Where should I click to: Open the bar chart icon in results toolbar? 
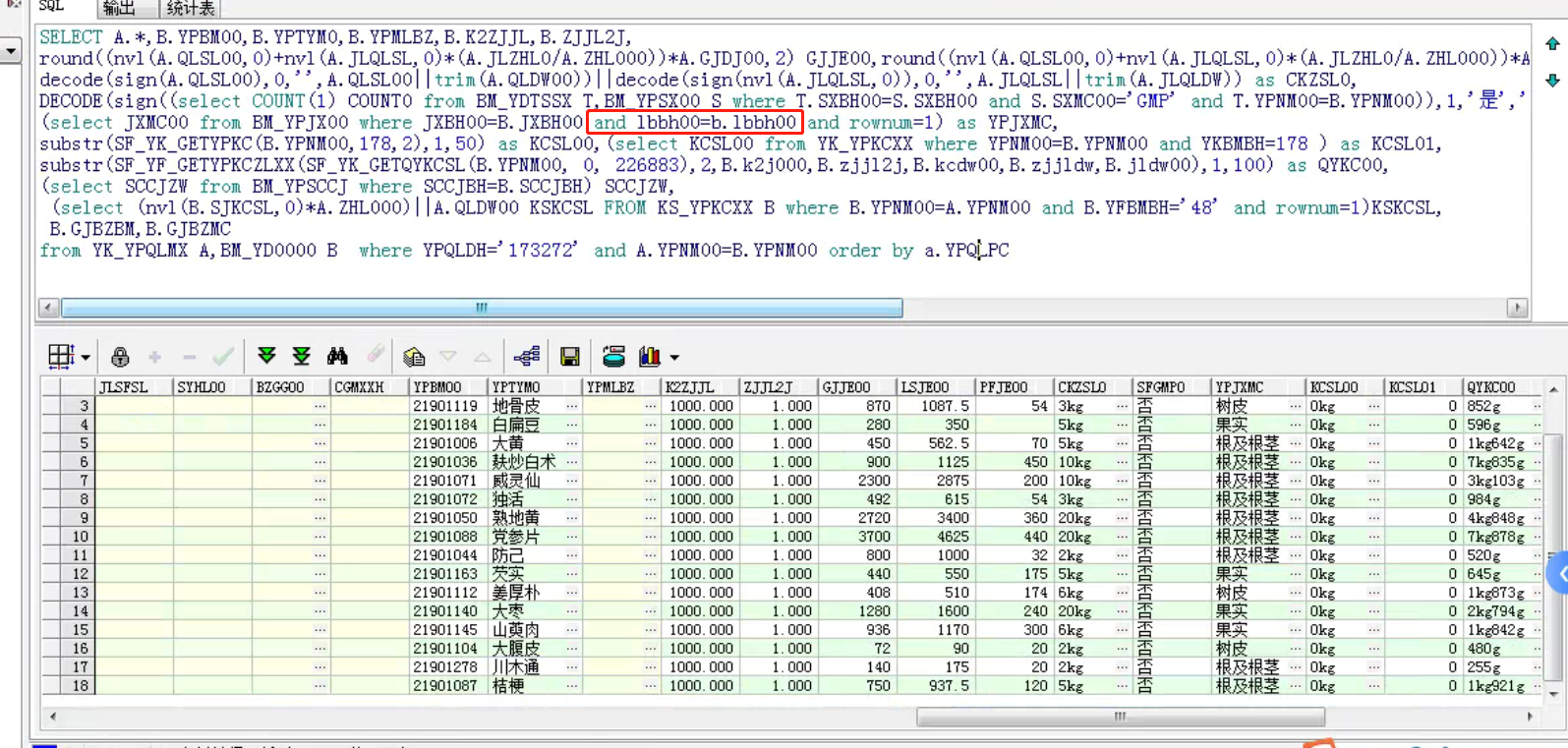point(649,357)
